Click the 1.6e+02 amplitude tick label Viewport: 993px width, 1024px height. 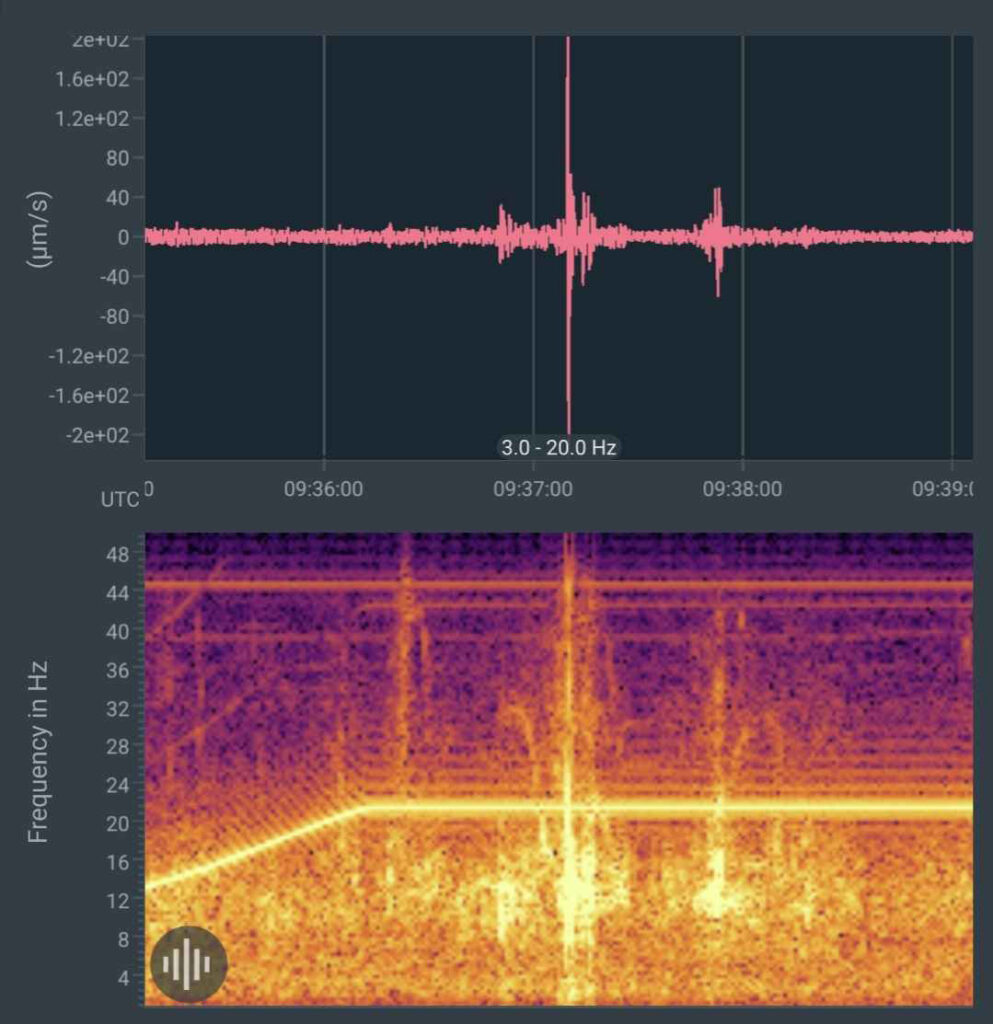(92, 79)
